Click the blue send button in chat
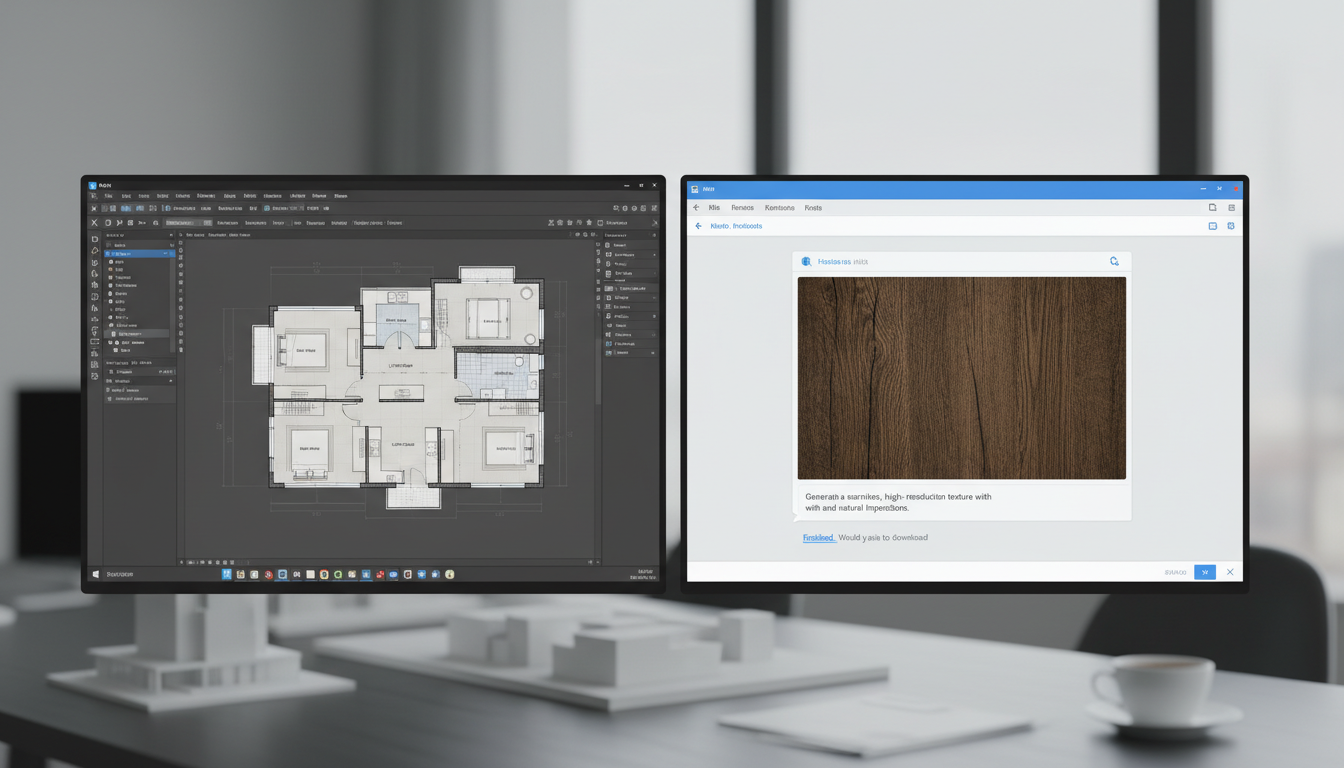Viewport: 1344px width, 768px height. point(1204,572)
